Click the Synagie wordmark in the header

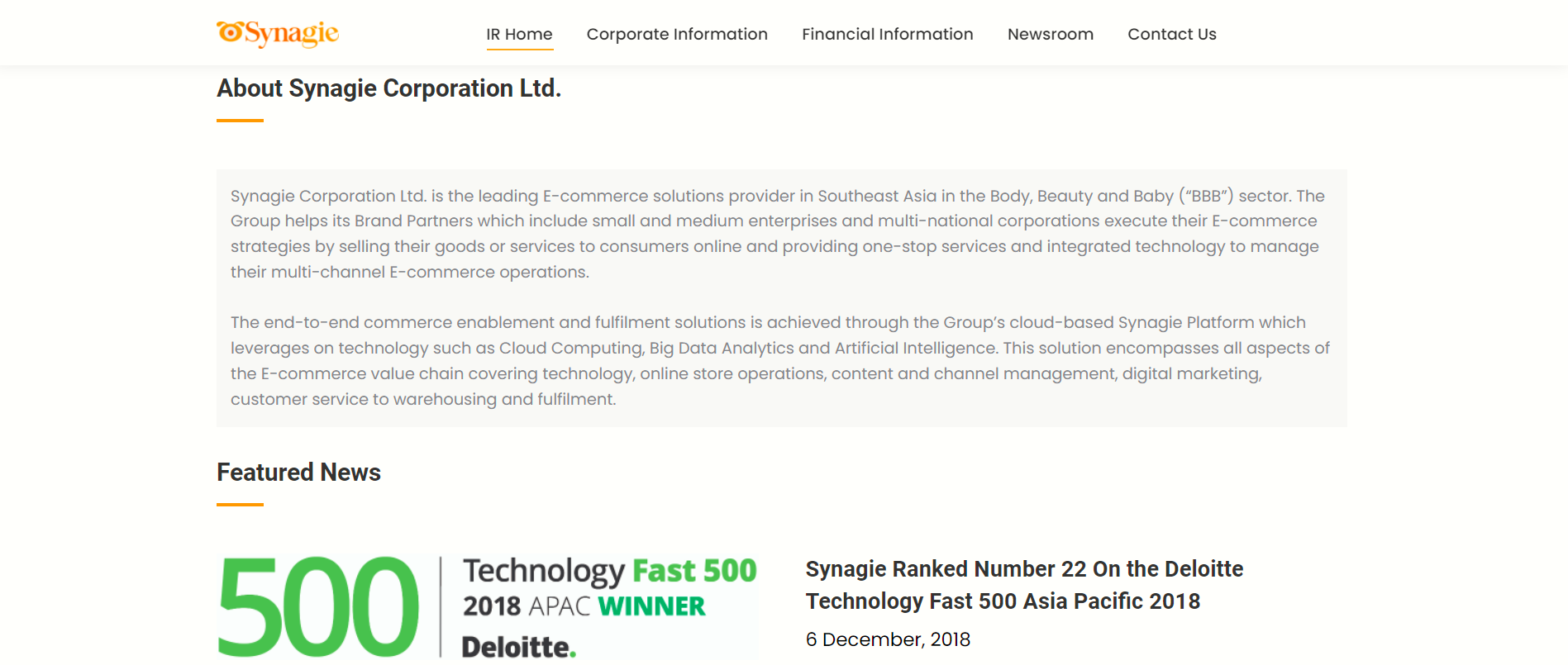tap(292, 33)
